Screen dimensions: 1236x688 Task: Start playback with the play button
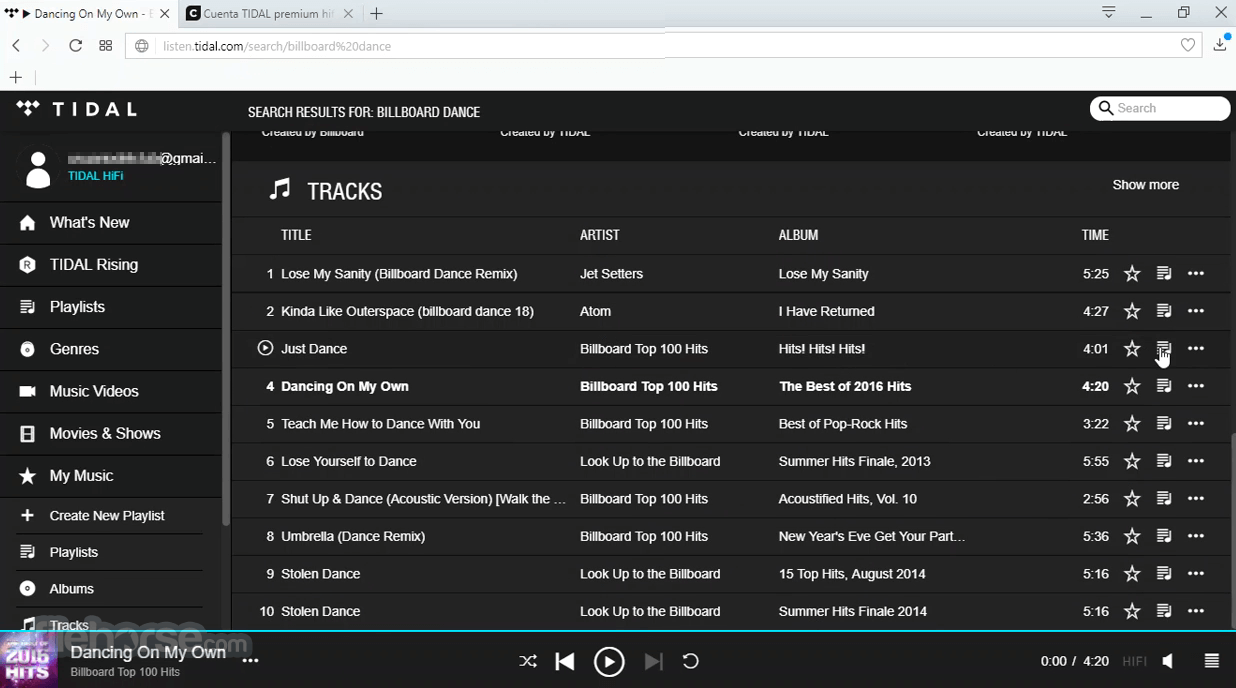point(609,661)
